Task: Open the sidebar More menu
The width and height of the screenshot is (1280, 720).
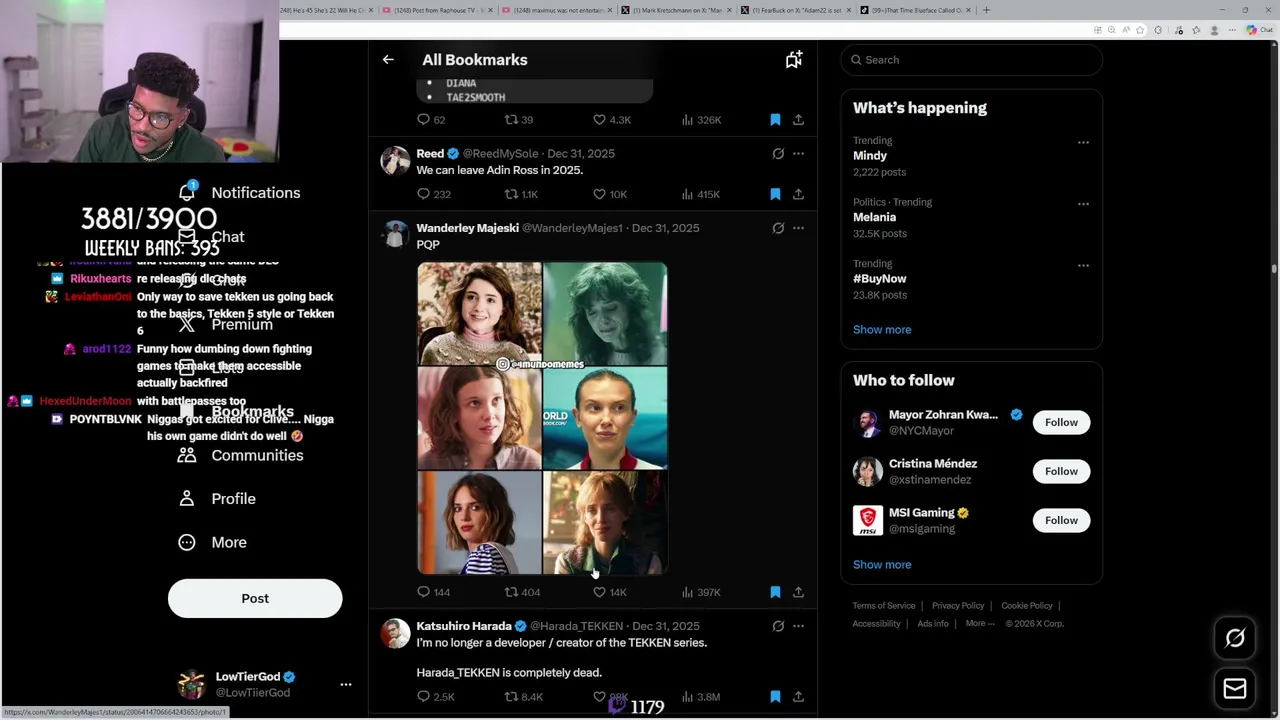Action: click(213, 542)
